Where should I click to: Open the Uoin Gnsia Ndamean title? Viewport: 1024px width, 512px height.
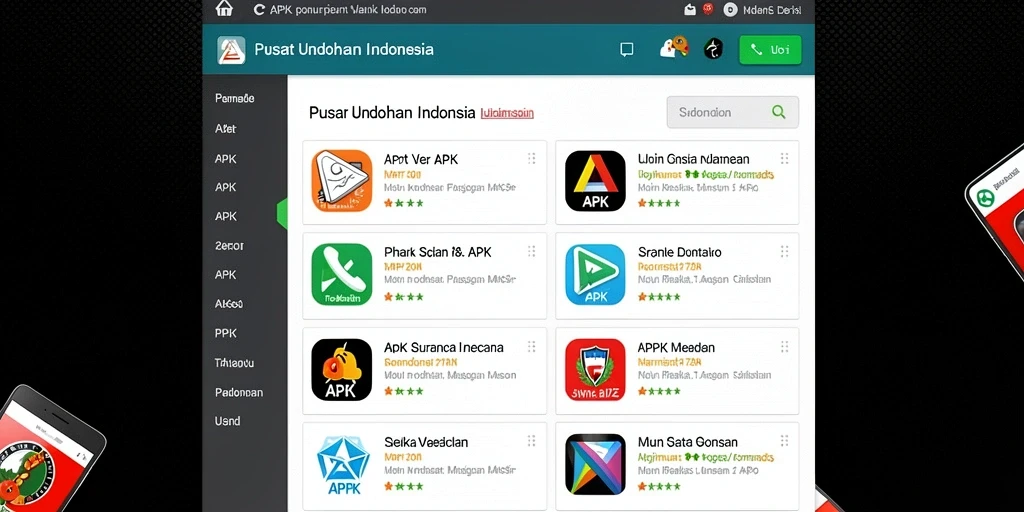click(x=694, y=159)
